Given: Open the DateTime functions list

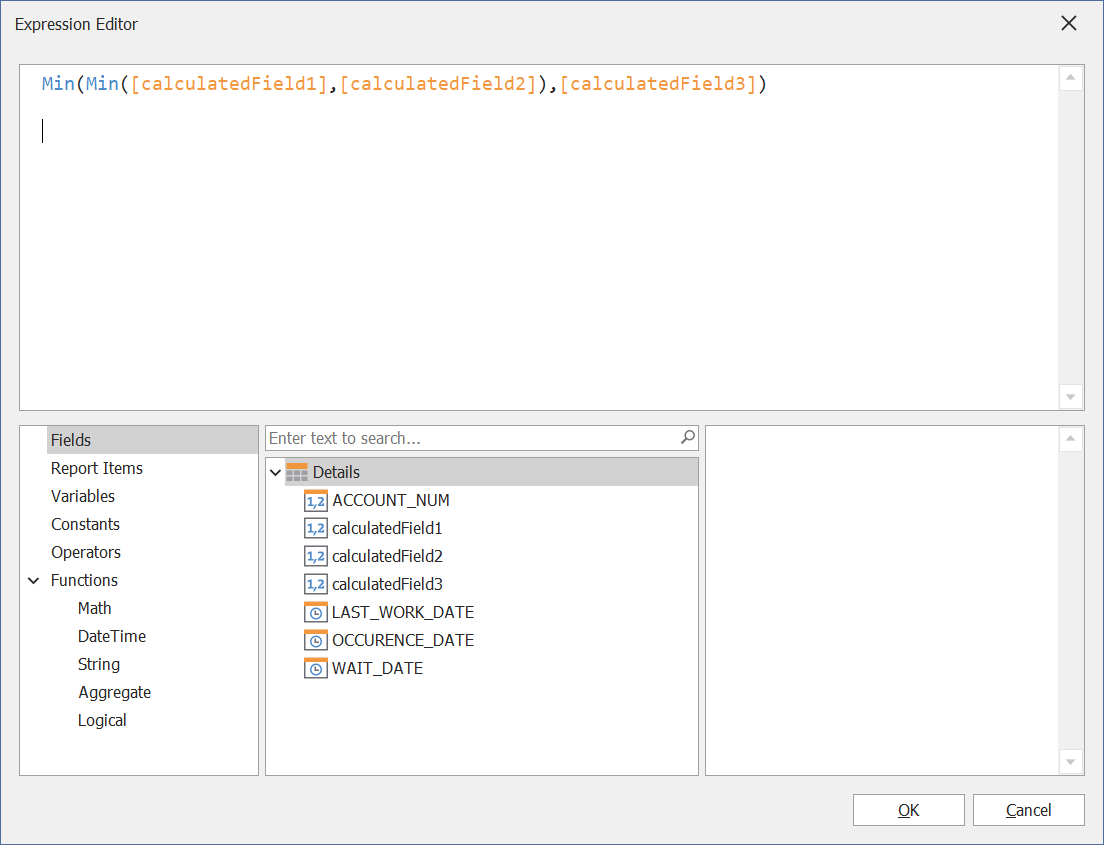Looking at the screenshot, I should click(111, 636).
